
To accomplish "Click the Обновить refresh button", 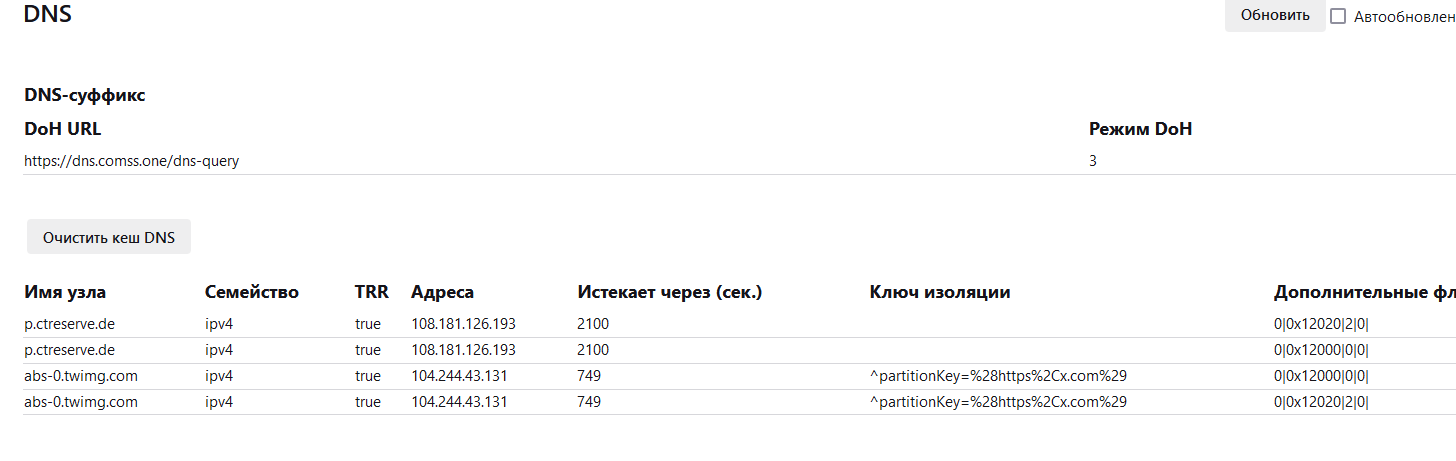I will coord(1274,15).
